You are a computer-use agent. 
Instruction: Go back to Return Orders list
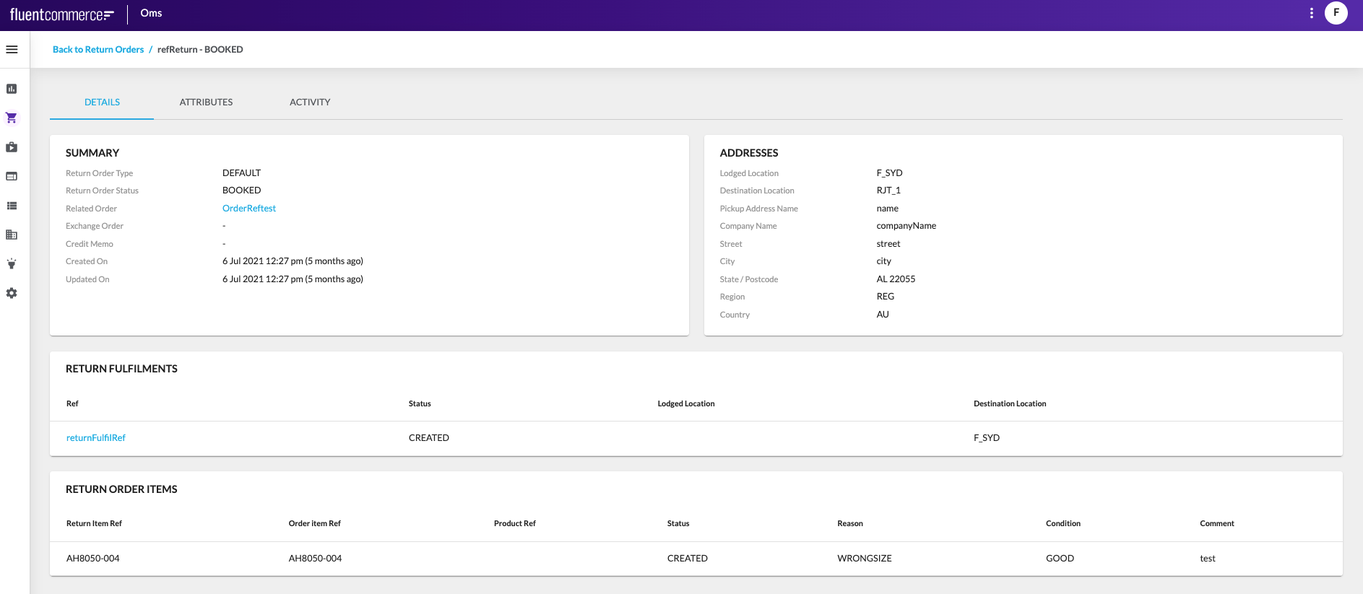pos(98,49)
